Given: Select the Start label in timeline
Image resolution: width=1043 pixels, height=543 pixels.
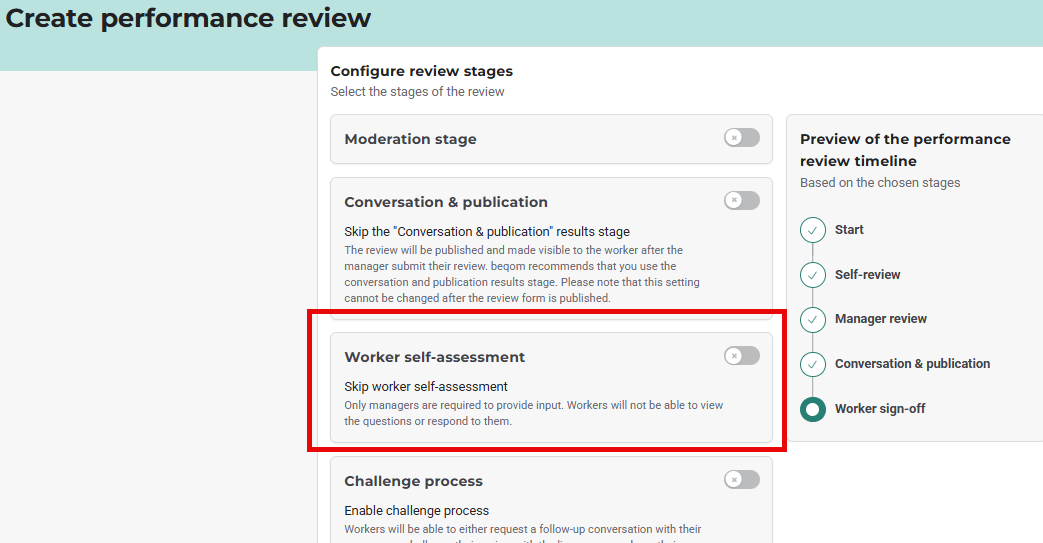Looking at the screenshot, I should [849, 230].
